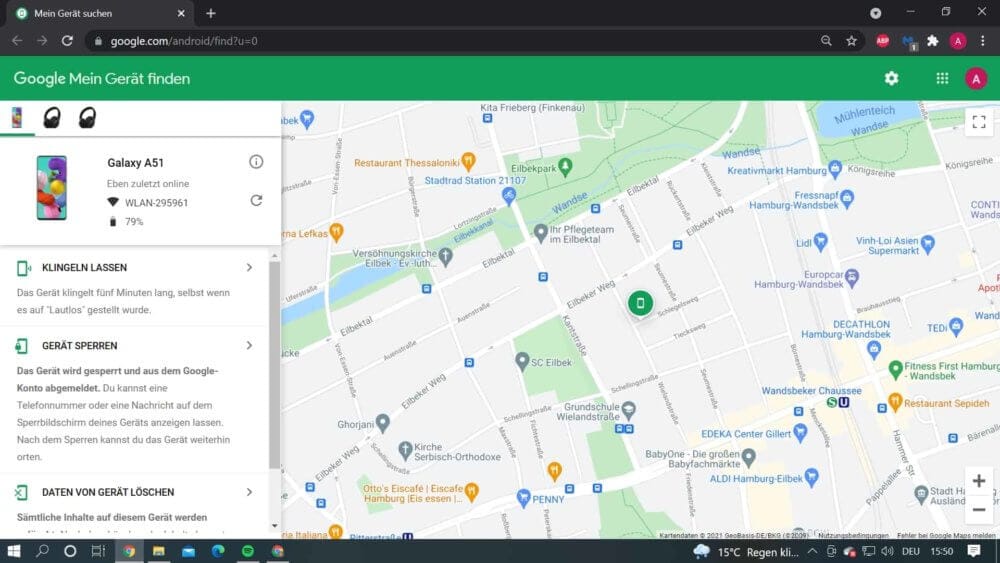Click the Ihr Pflegeteam im Eilbektal marker
Image resolution: width=1000 pixels, height=563 pixels.
coord(541,232)
